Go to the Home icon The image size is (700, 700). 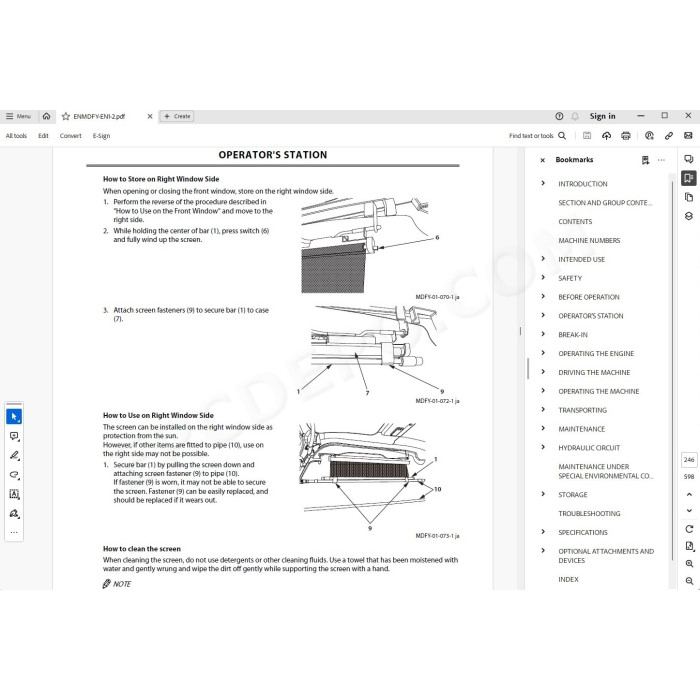(46, 116)
